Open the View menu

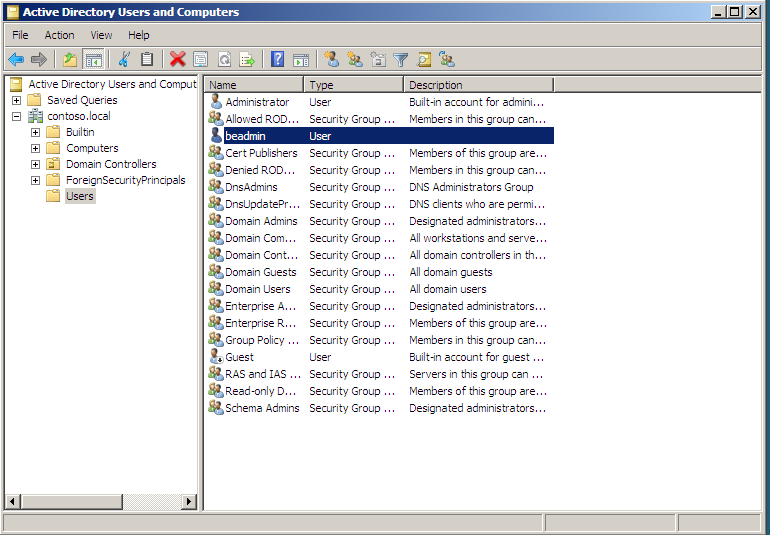pos(101,35)
